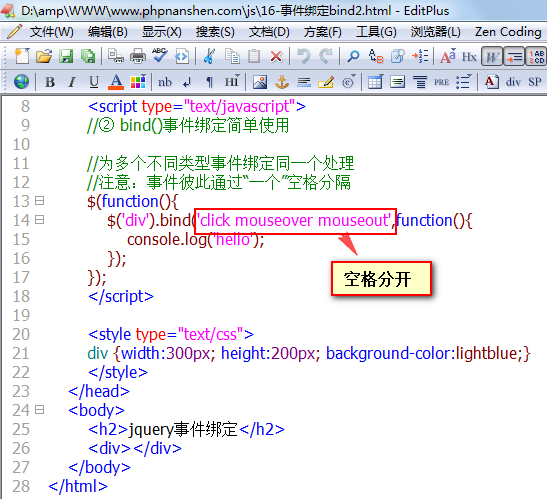
Task: Open the list tag dropdown
Action: point(464,82)
